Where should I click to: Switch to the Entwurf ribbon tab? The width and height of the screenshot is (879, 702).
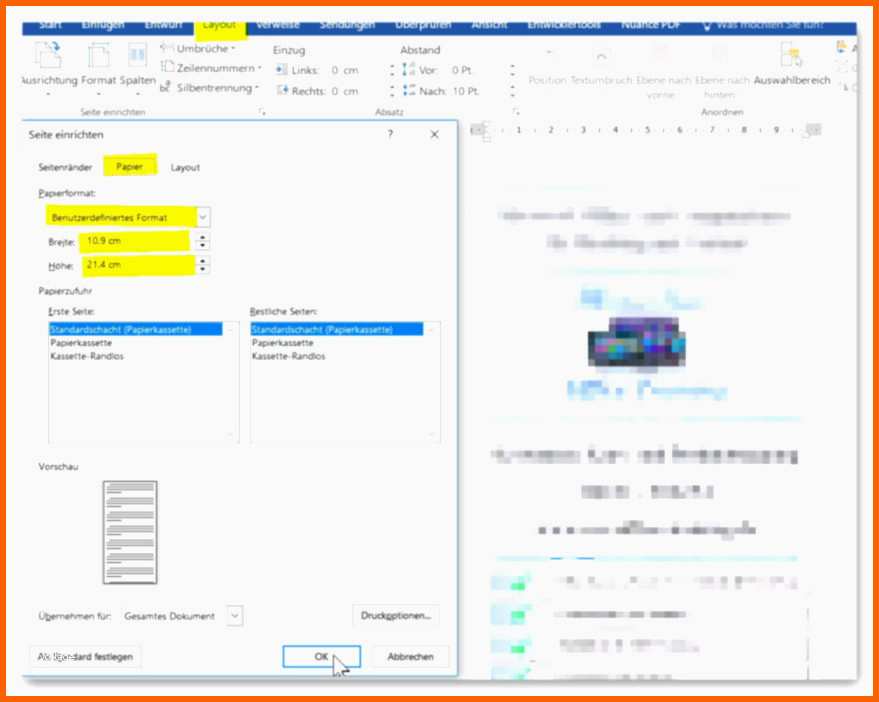tap(163, 25)
